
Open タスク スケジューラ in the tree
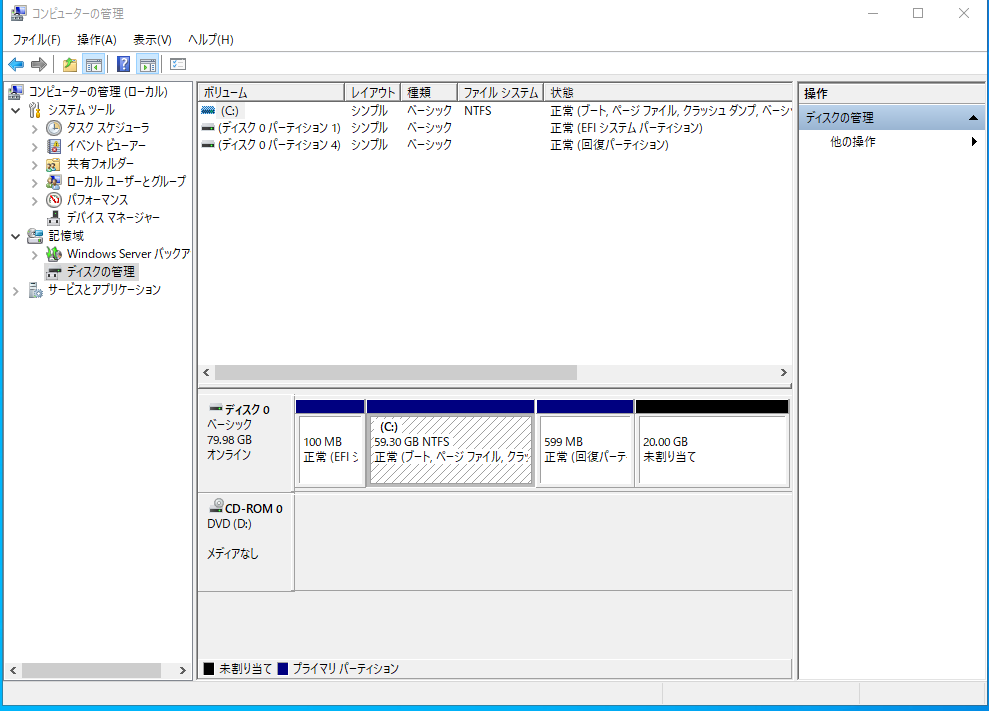[108, 128]
